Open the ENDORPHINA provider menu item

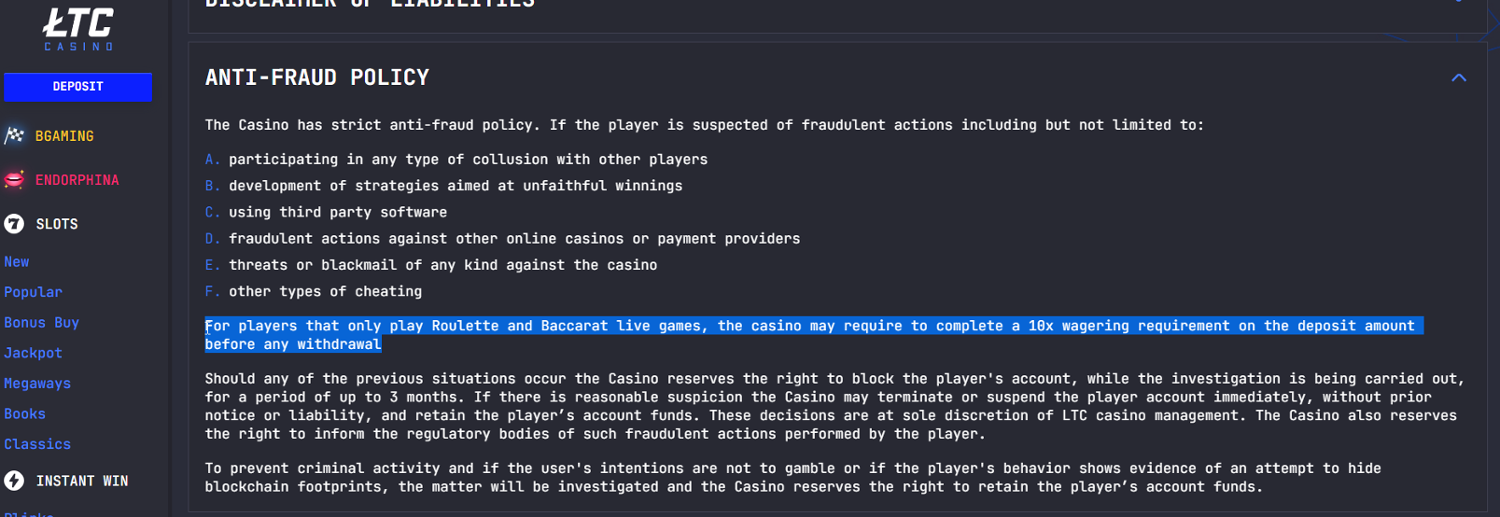pos(77,180)
